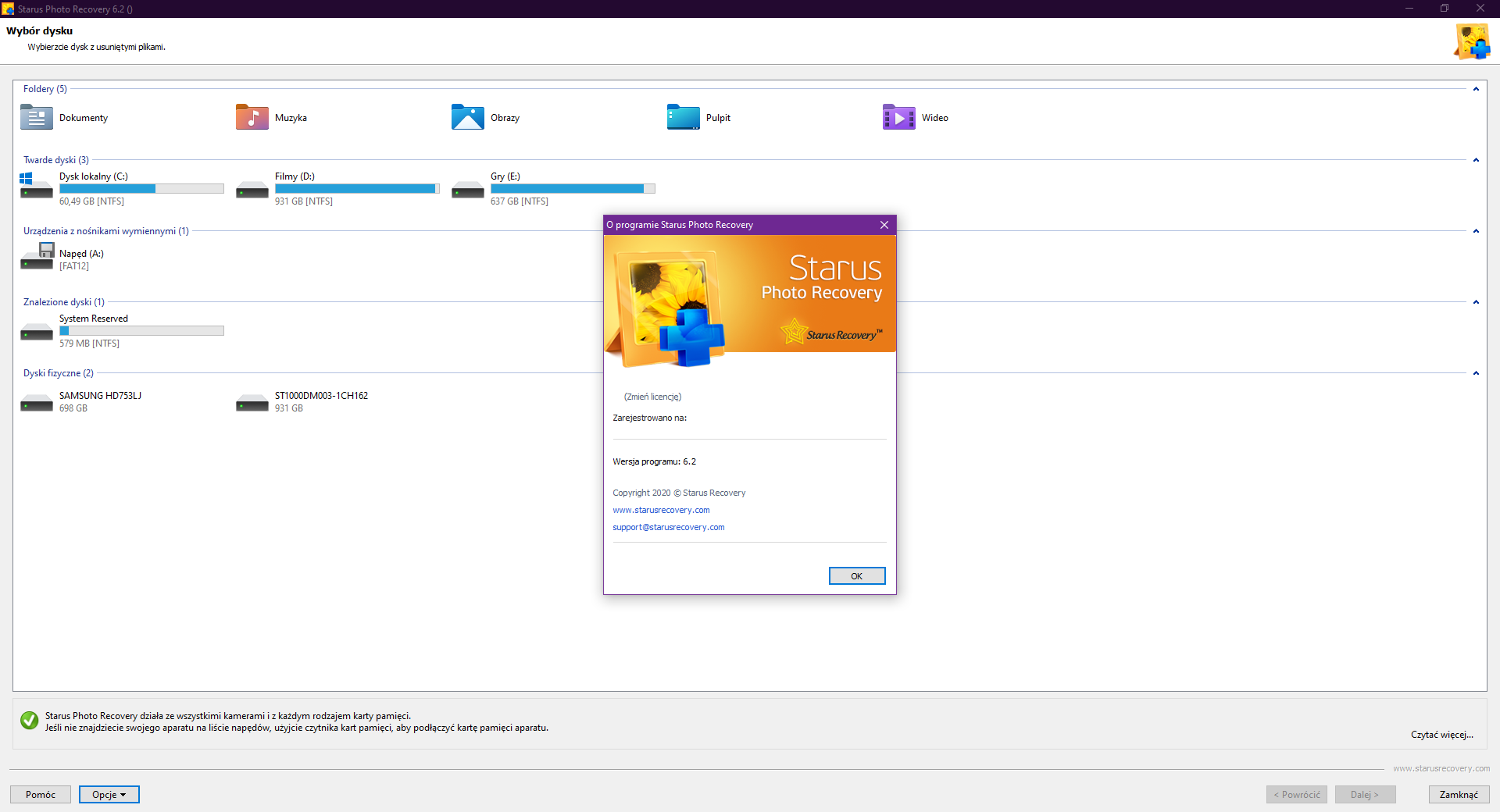Click the Filmy (D:) usage bar
Viewport: 1500px width, 812px height.
(357, 188)
